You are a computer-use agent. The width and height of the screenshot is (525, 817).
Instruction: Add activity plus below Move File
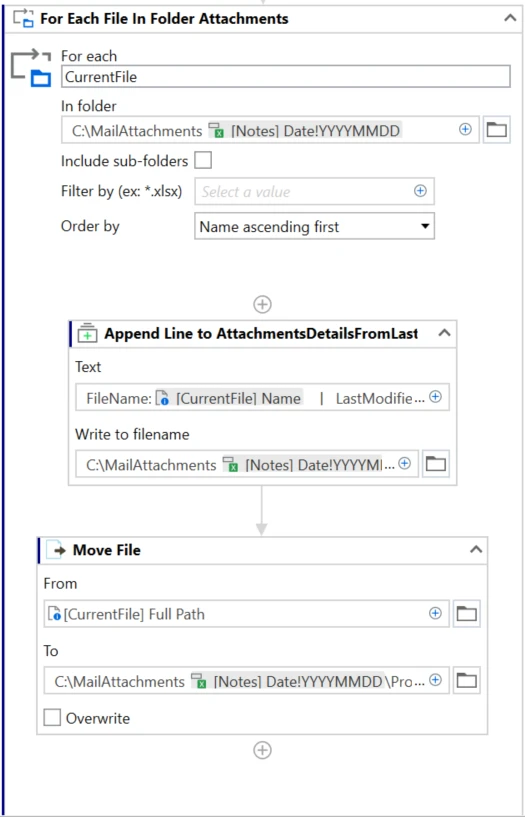(262, 750)
